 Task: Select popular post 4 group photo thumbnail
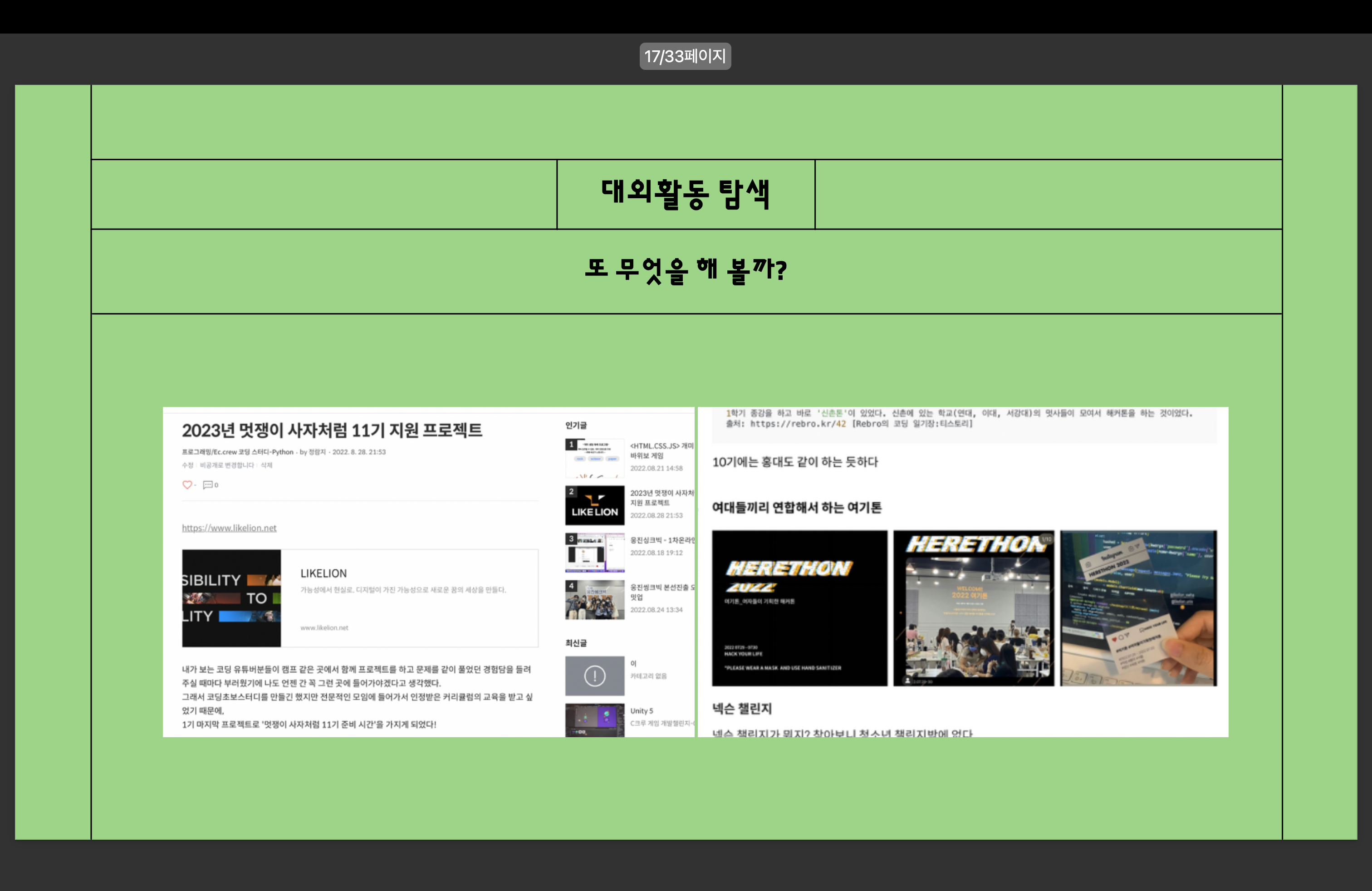pos(594,599)
